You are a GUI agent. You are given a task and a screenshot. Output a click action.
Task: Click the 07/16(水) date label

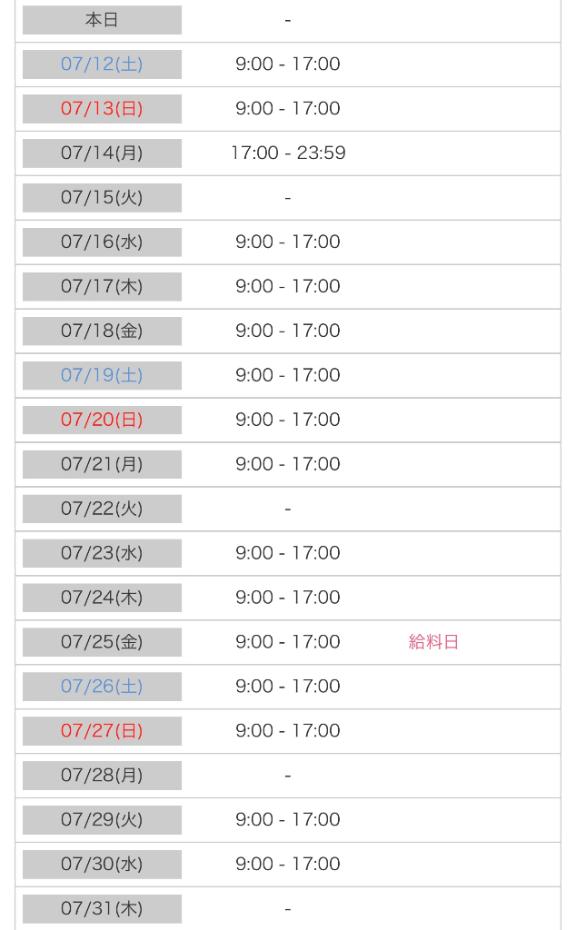click(x=102, y=242)
